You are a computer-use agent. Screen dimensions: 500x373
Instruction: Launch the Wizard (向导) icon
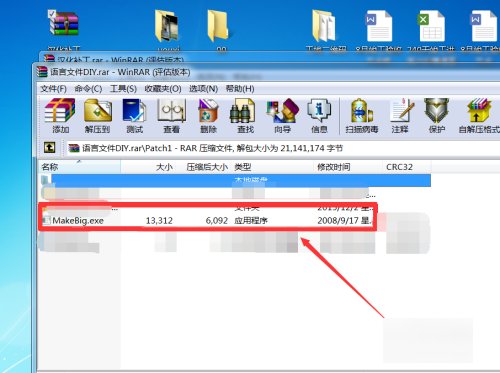[x=282, y=116]
